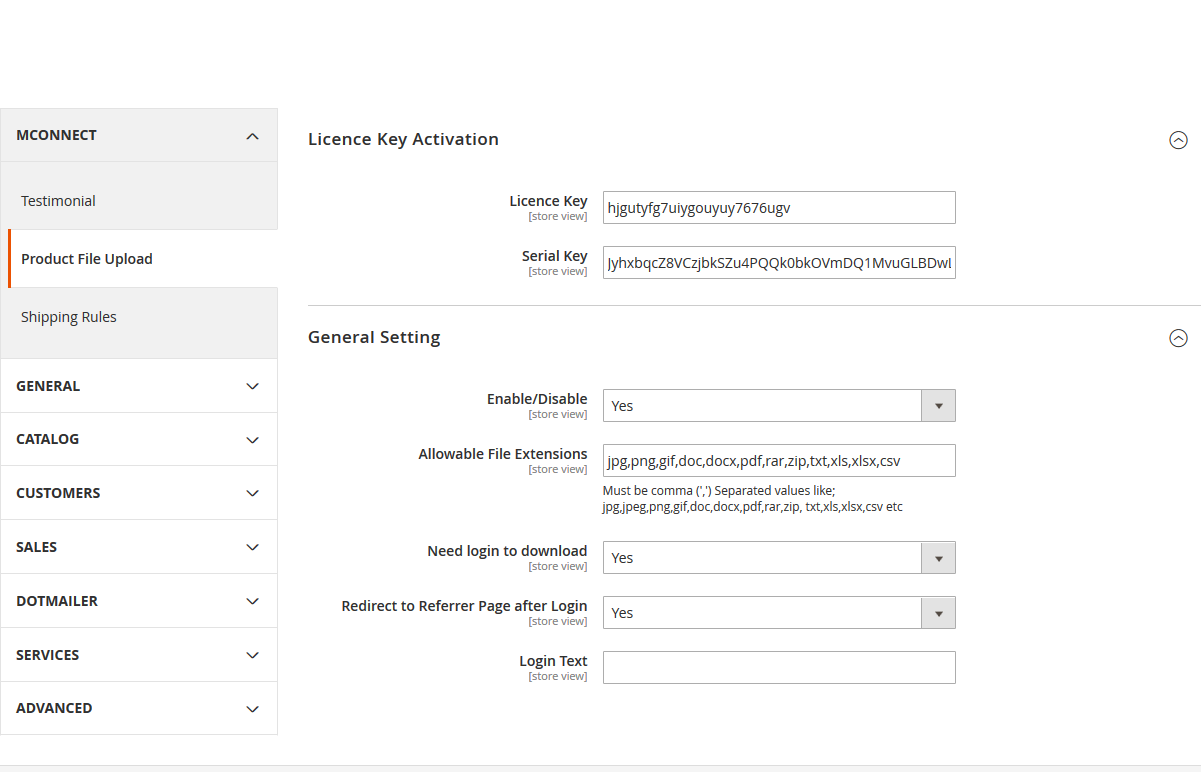Open the Enable/Disable dropdown
This screenshot has height=772, width=1201.
tap(778, 406)
